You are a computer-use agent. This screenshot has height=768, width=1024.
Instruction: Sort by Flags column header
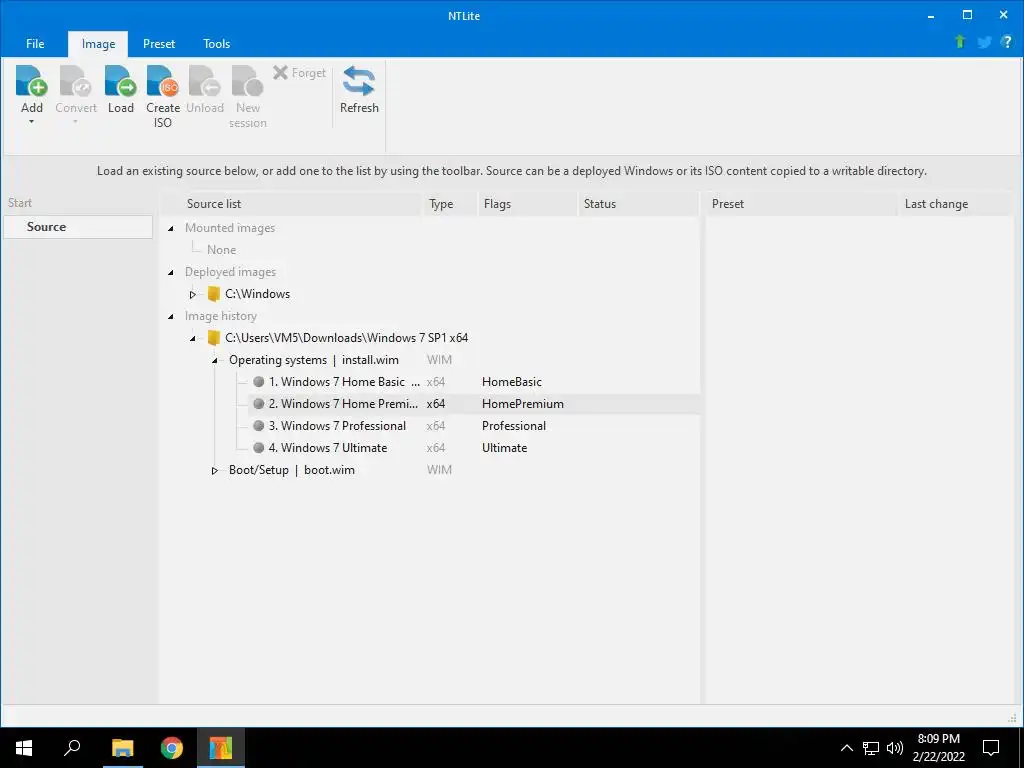tap(528, 204)
